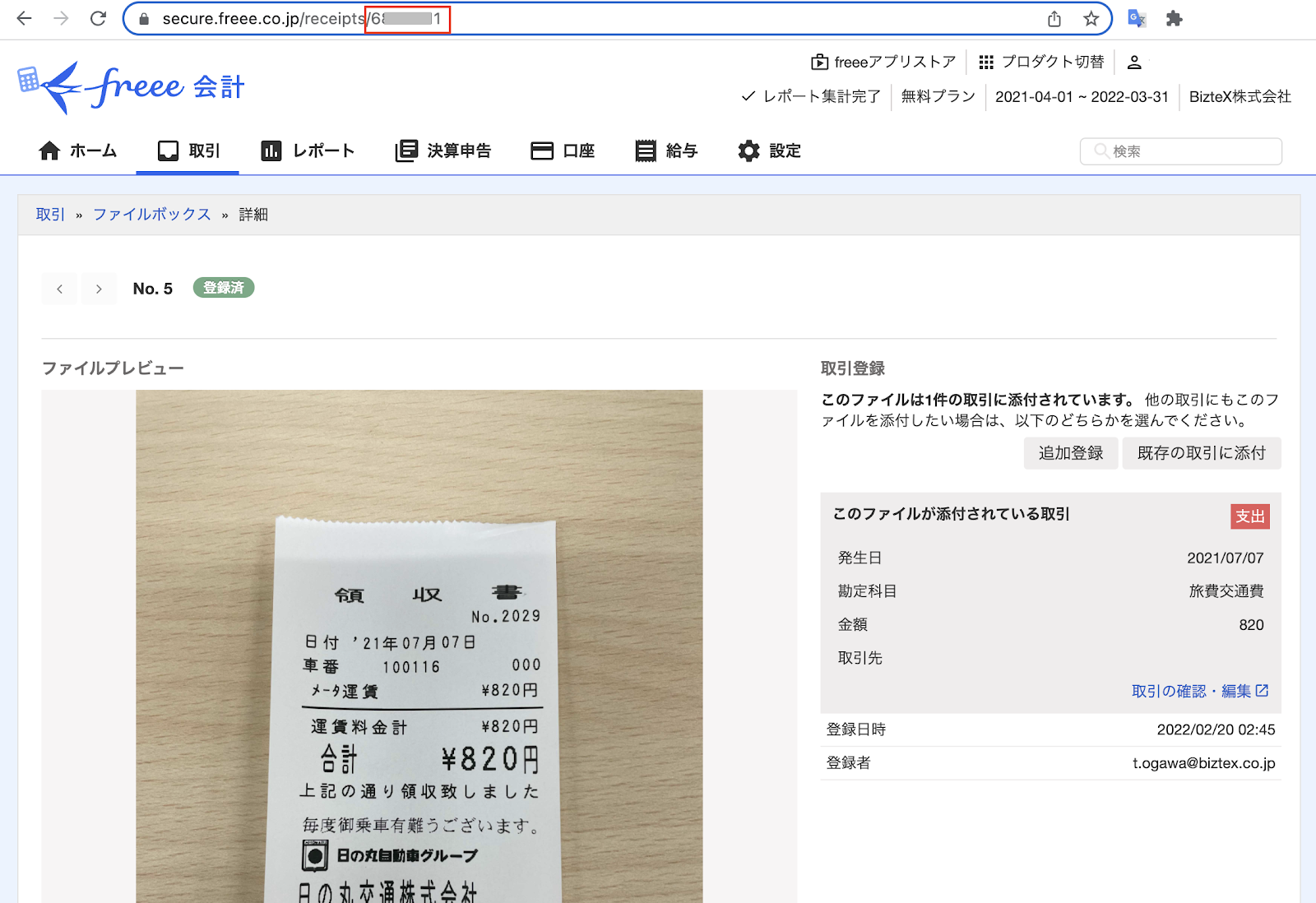Click the 登録日時 value 2022/02/20 02:45
Screen dimensions: 1316x903
tap(1216, 729)
